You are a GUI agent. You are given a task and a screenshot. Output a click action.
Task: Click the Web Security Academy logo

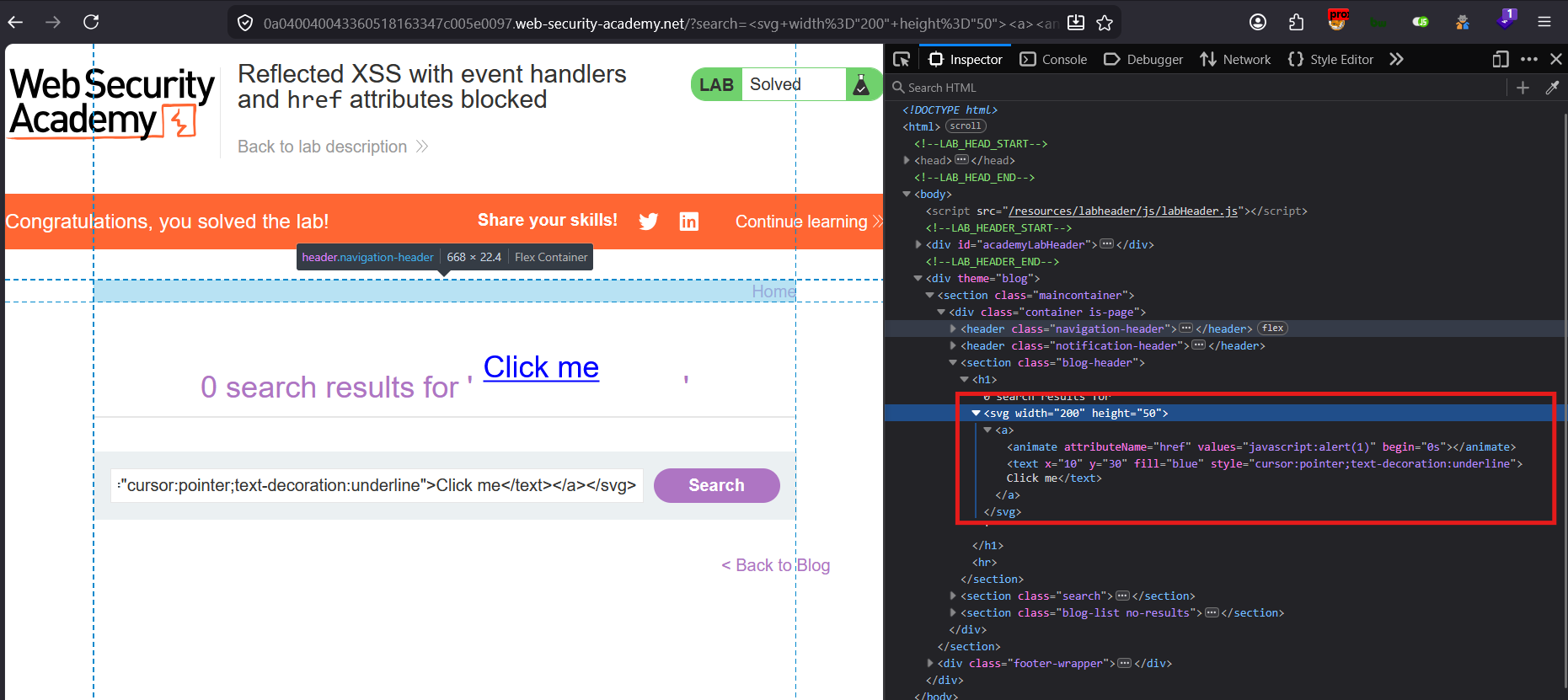(112, 103)
